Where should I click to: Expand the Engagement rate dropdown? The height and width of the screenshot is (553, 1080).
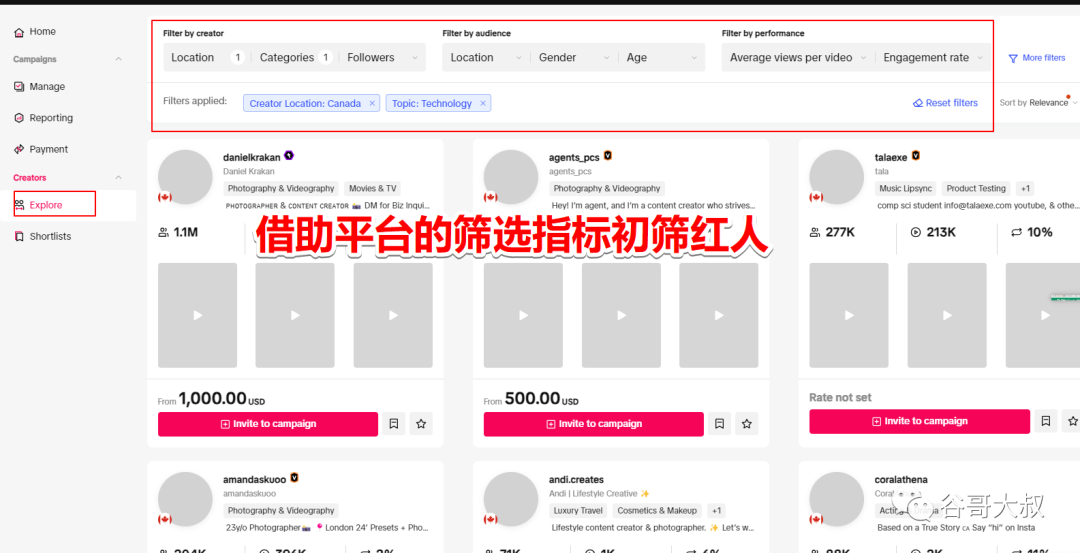click(x=934, y=58)
